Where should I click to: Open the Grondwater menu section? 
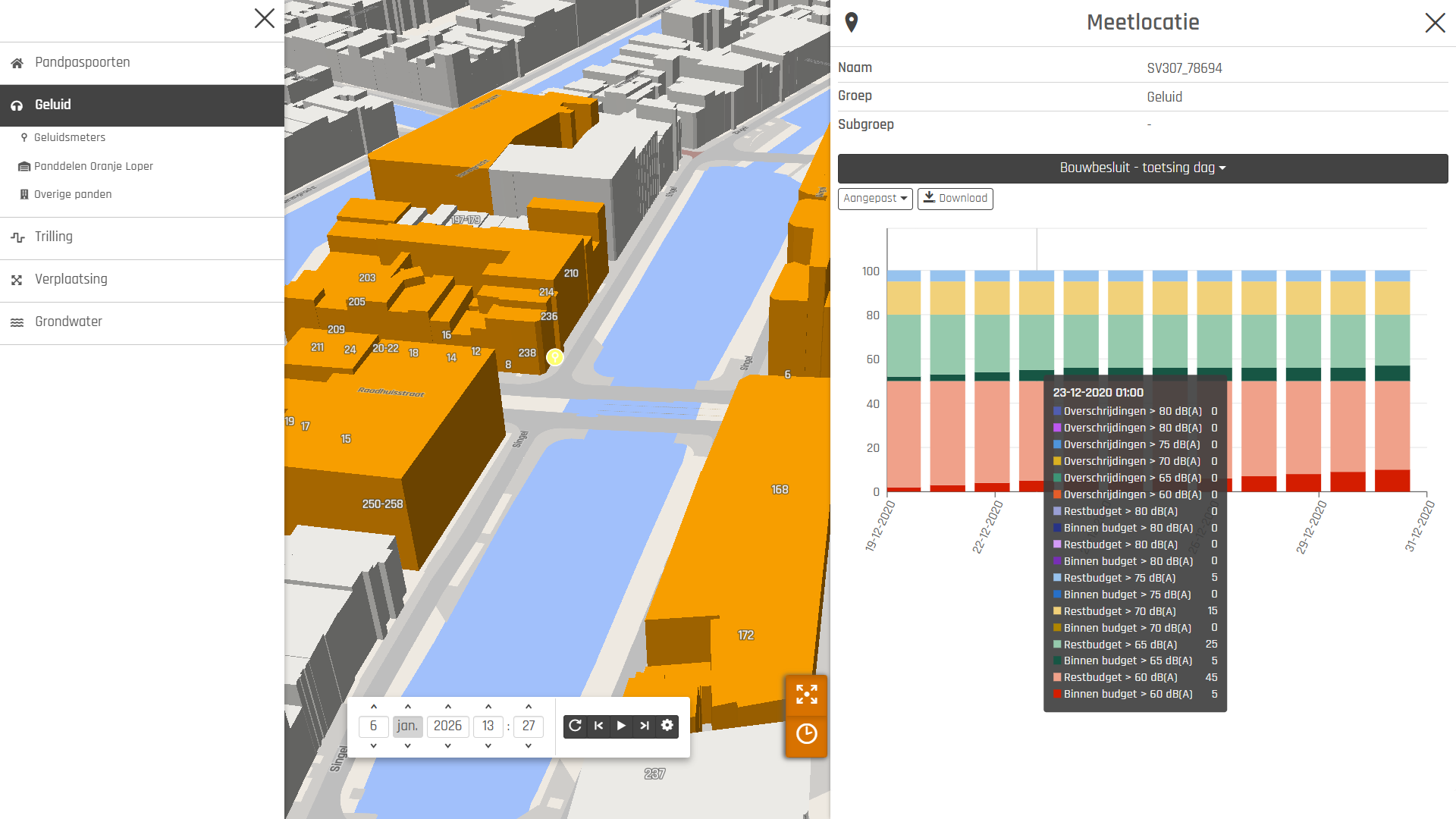point(68,322)
